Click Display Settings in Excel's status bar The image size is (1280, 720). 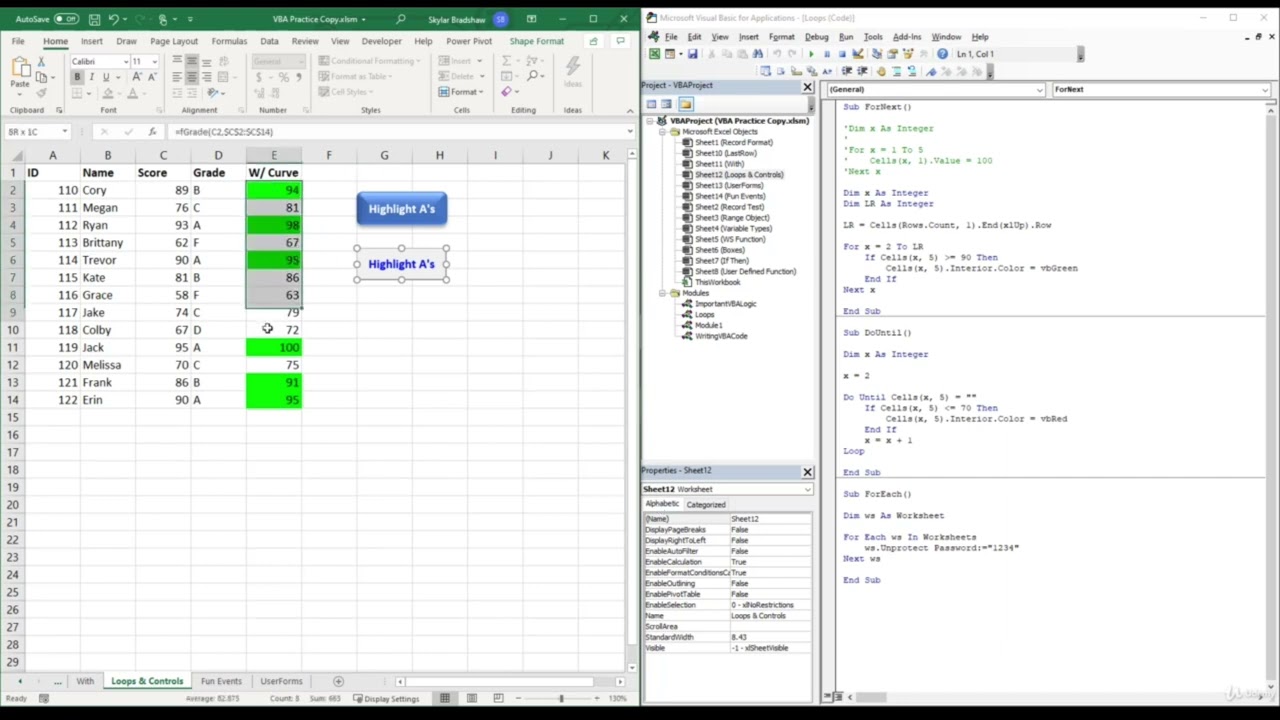coord(385,699)
